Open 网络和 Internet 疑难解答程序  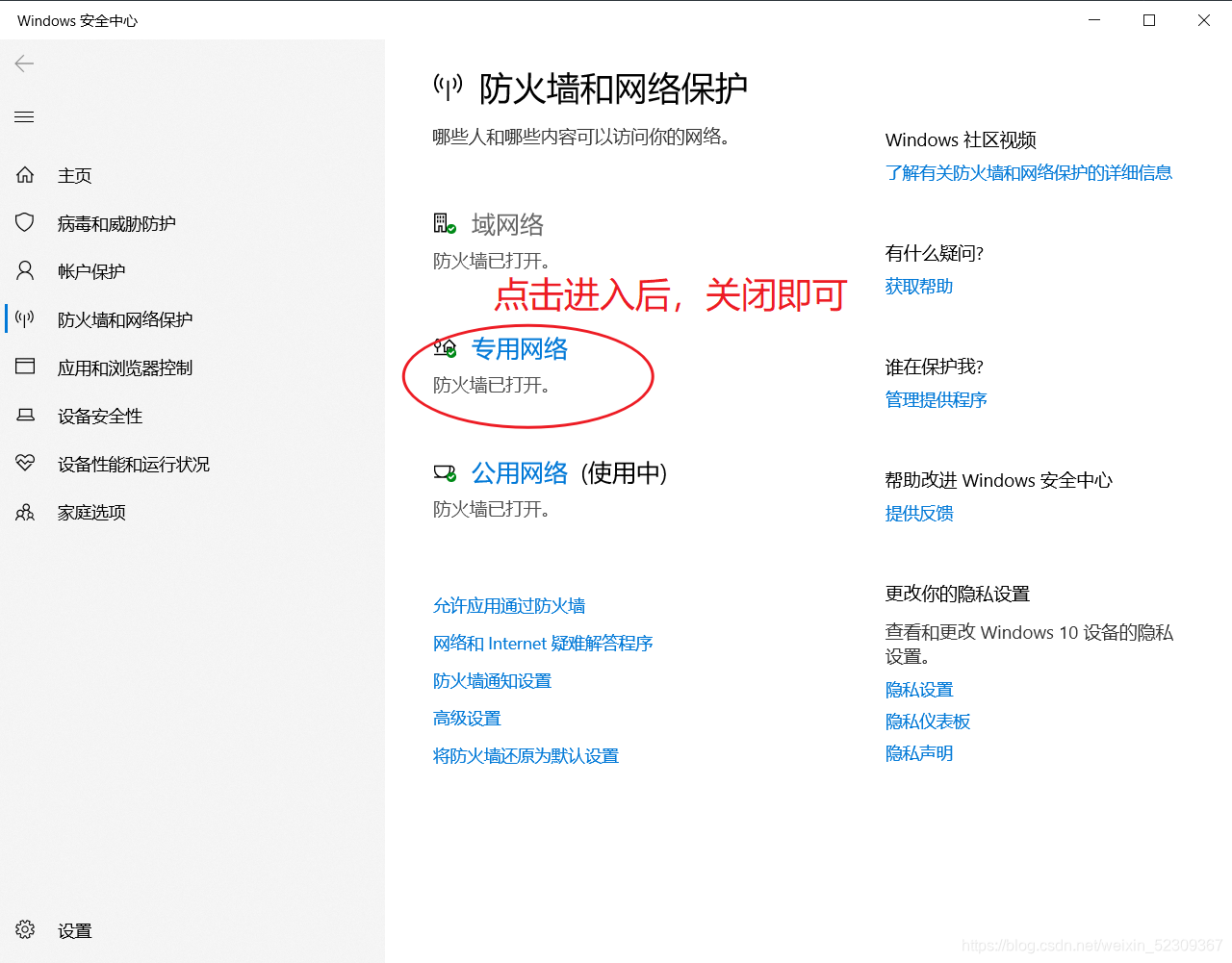point(543,643)
